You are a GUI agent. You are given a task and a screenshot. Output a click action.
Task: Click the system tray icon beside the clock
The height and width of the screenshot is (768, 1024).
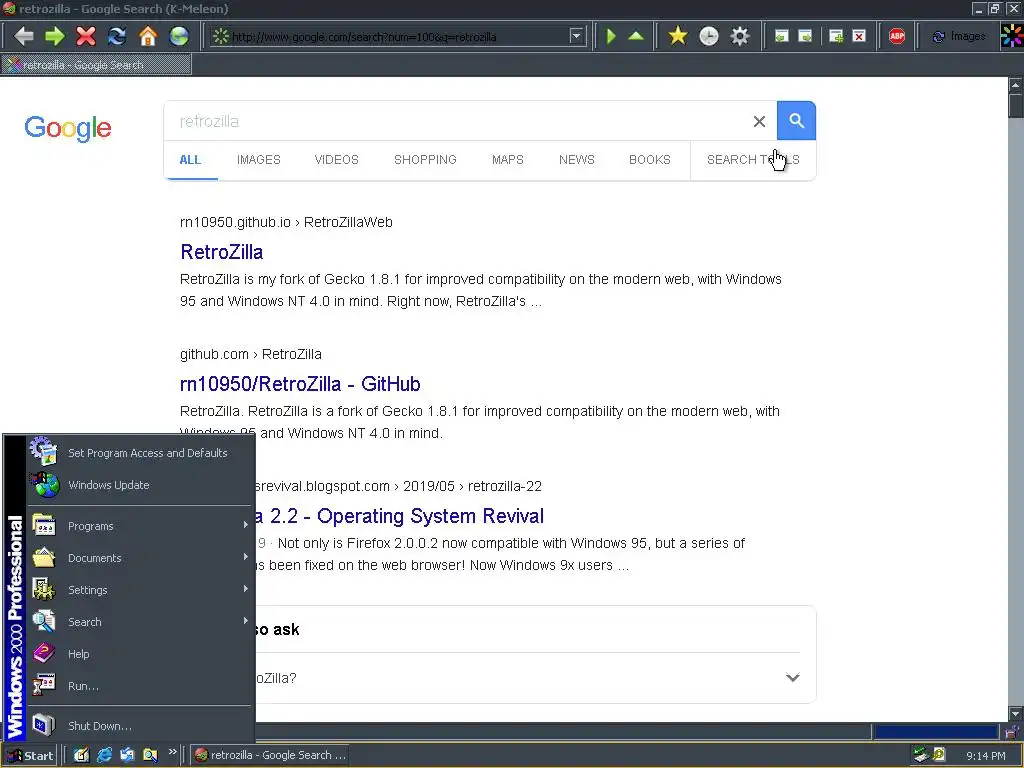point(939,755)
